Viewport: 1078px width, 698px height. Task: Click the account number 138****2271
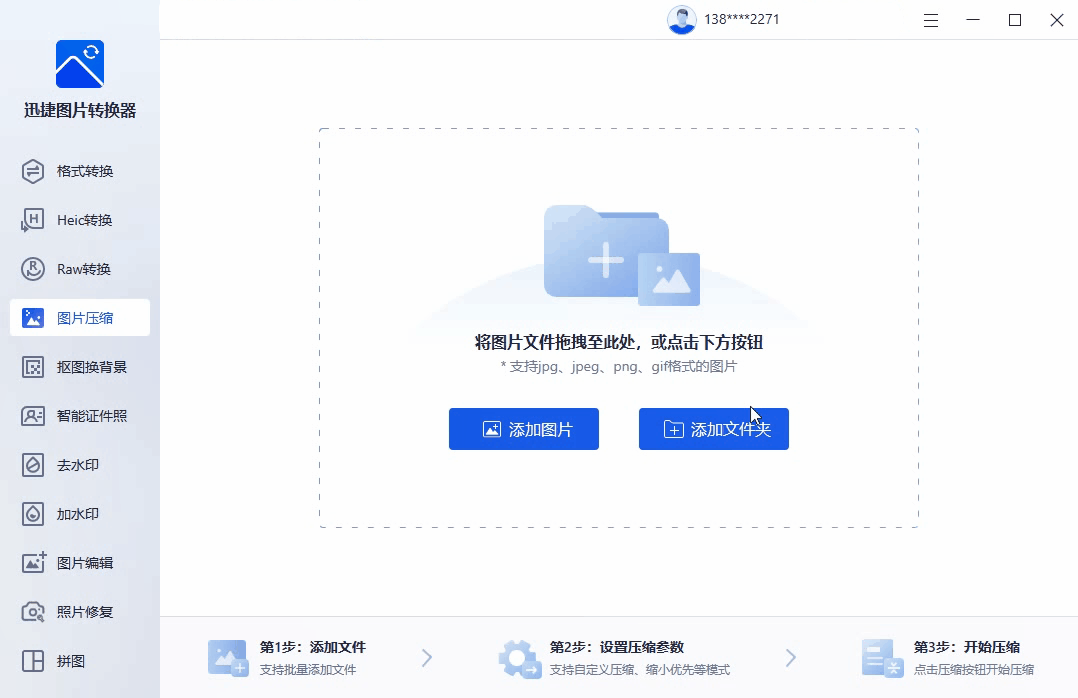click(x=742, y=20)
